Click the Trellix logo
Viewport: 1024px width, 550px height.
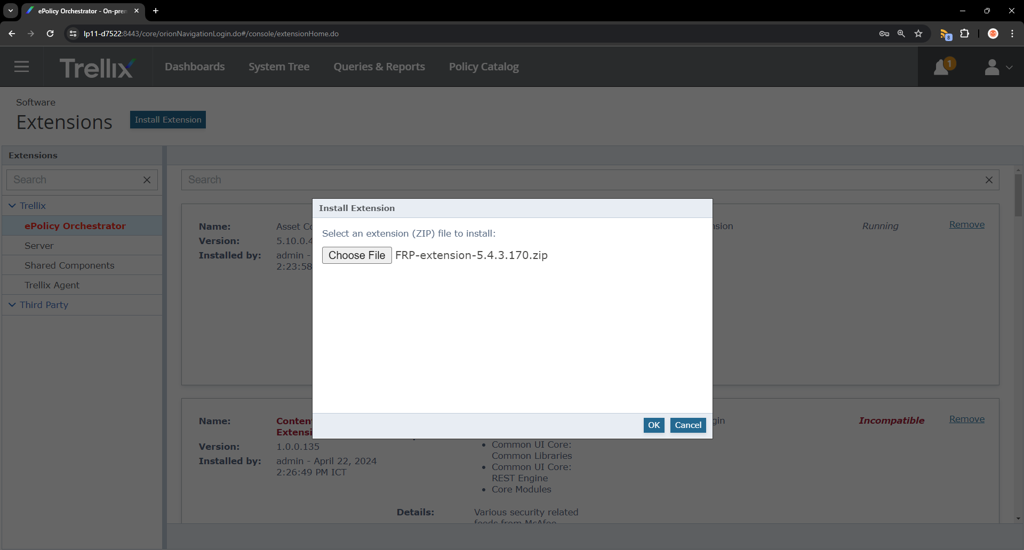pos(97,67)
